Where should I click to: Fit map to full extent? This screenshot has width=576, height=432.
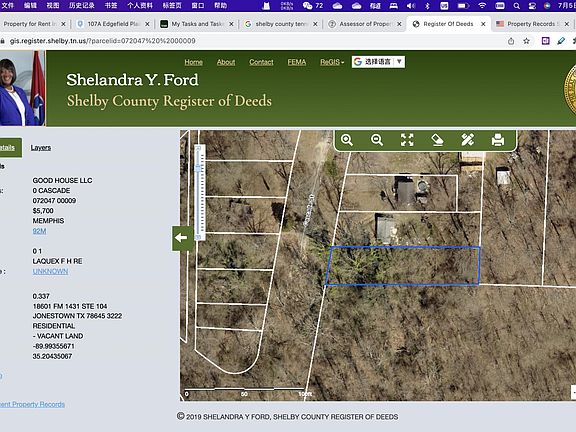pyautogui.click(x=407, y=140)
